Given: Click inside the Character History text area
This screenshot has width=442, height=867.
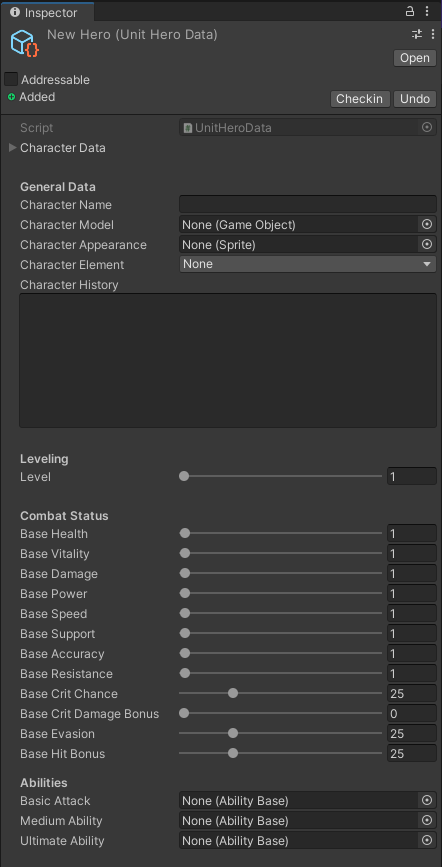Looking at the screenshot, I should point(228,361).
